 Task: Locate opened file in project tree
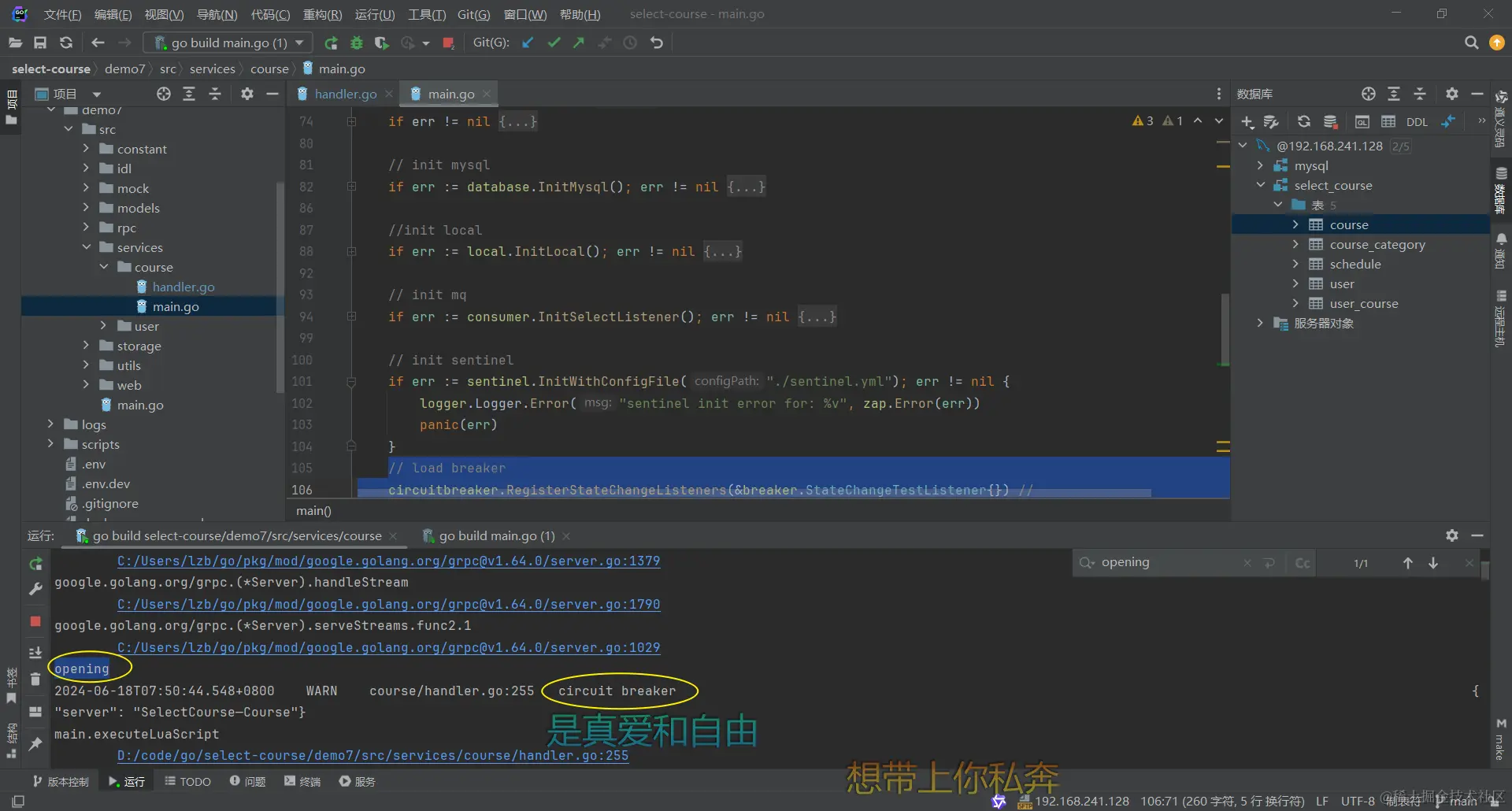[x=163, y=94]
